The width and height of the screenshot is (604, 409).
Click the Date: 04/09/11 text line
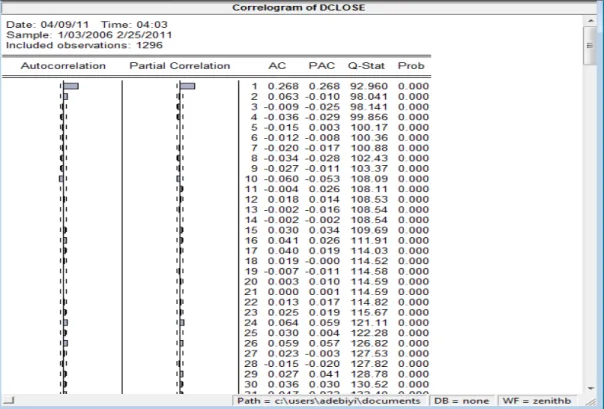[87, 25]
